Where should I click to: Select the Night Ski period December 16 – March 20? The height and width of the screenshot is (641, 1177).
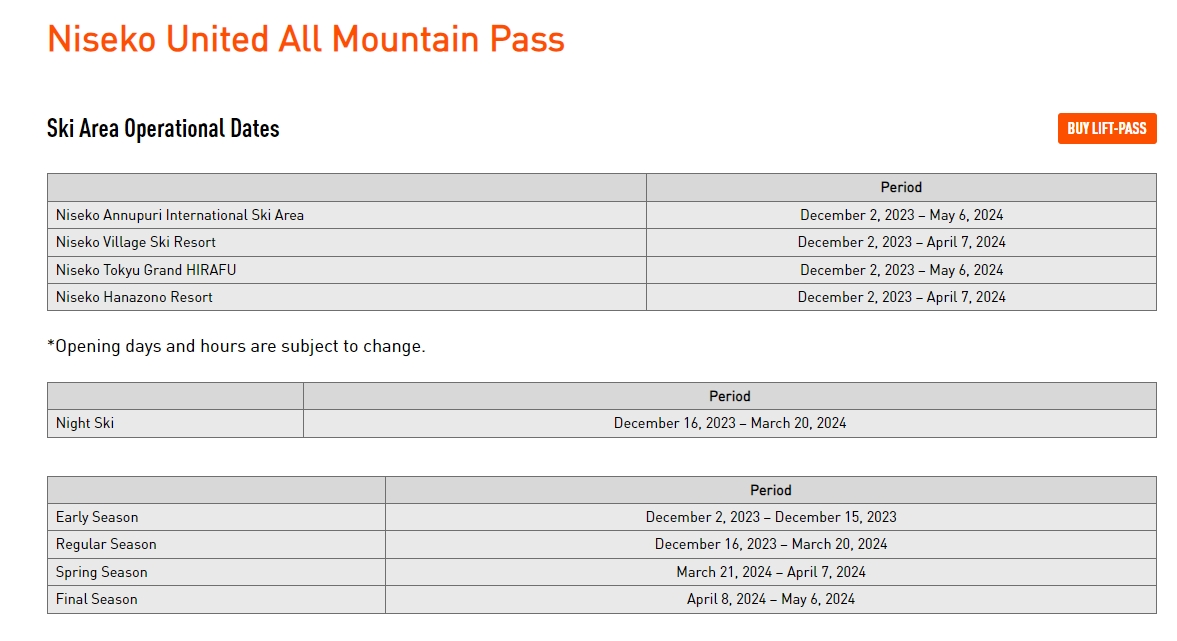pyautogui.click(x=730, y=423)
